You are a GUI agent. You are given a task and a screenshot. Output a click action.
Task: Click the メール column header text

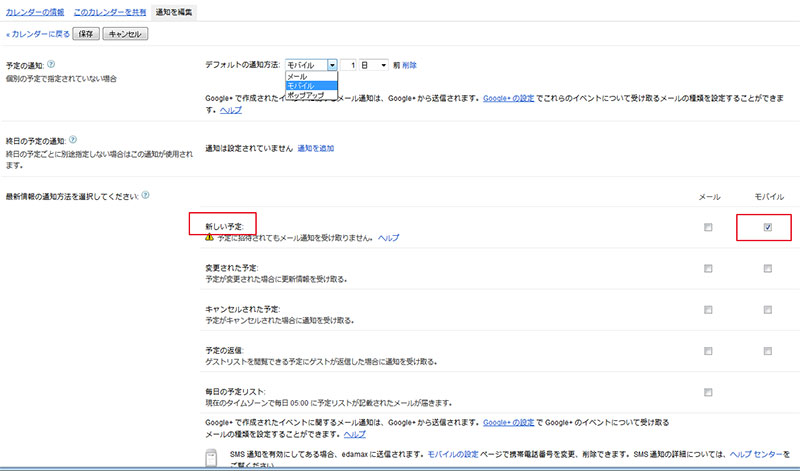coord(709,197)
